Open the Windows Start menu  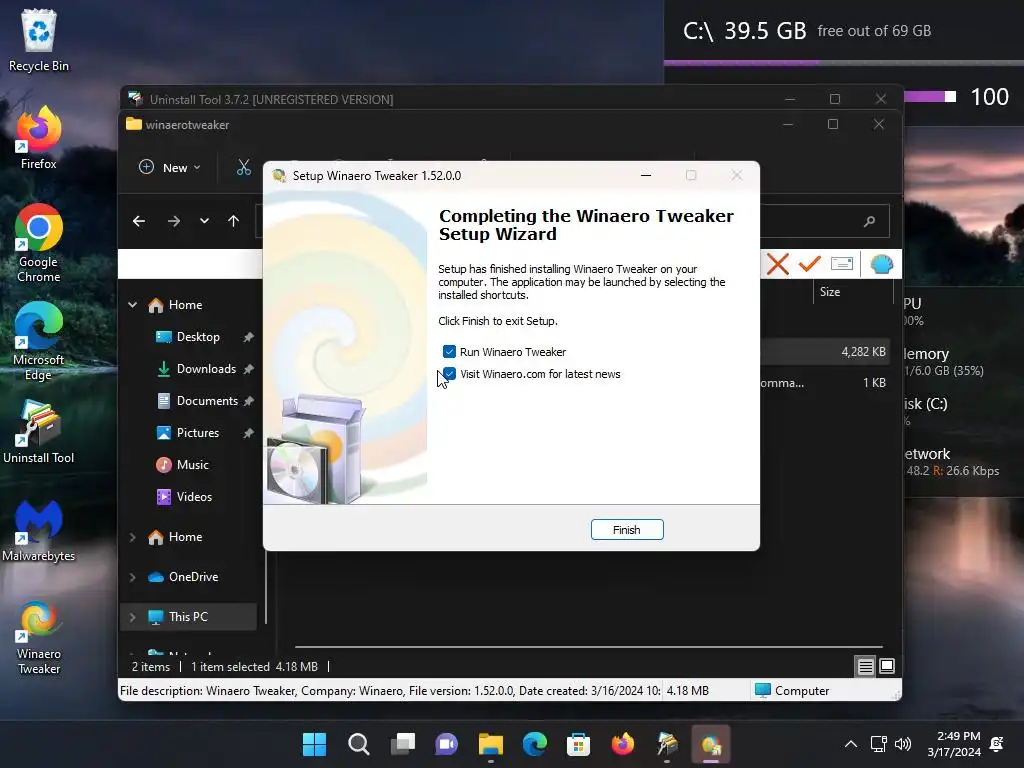coord(314,744)
